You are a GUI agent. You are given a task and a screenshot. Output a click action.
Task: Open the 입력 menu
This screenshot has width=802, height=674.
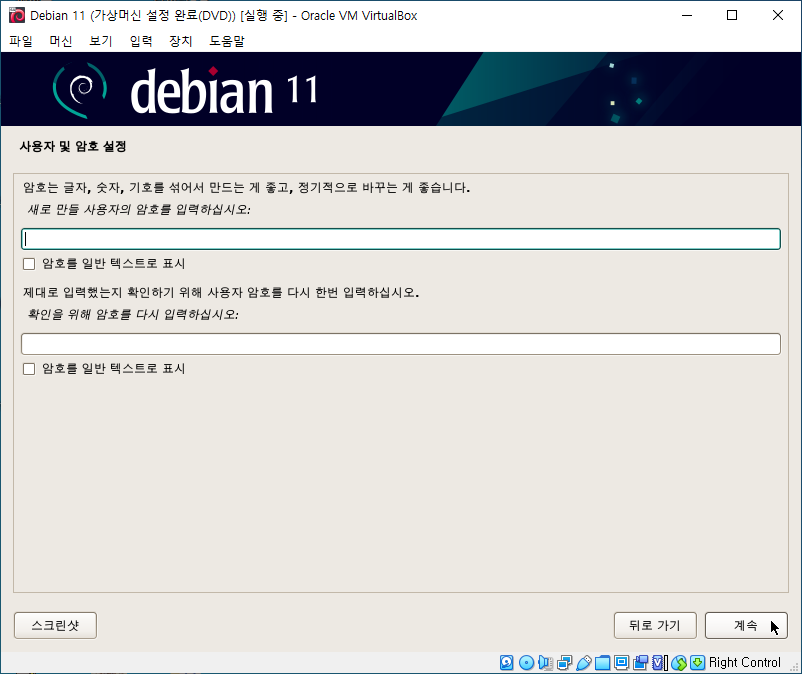[141, 41]
